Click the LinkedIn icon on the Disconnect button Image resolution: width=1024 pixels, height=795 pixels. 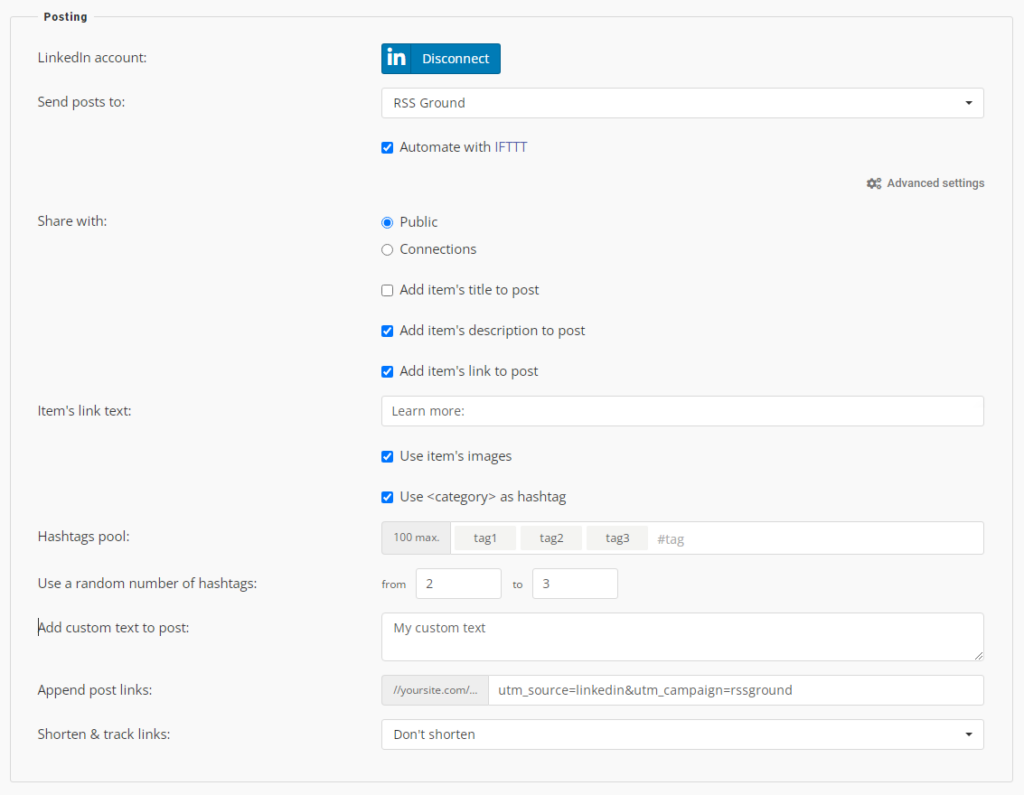(x=395, y=58)
